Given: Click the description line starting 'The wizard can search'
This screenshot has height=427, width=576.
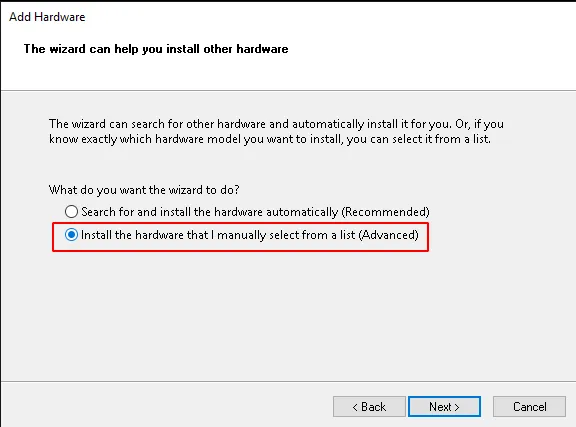Looking at the screenshot, I should coord(276,124).
